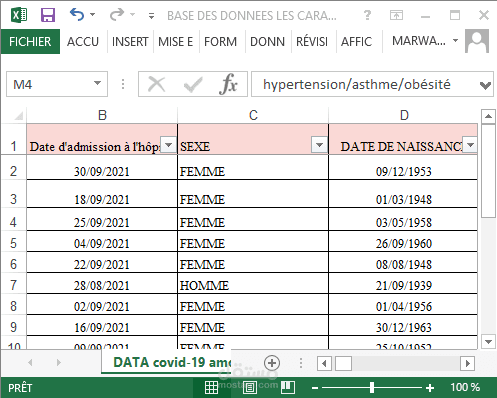Select cell with 30/09/2021
Viewport: 497px width, 398px height.
(x=102, y=167)
